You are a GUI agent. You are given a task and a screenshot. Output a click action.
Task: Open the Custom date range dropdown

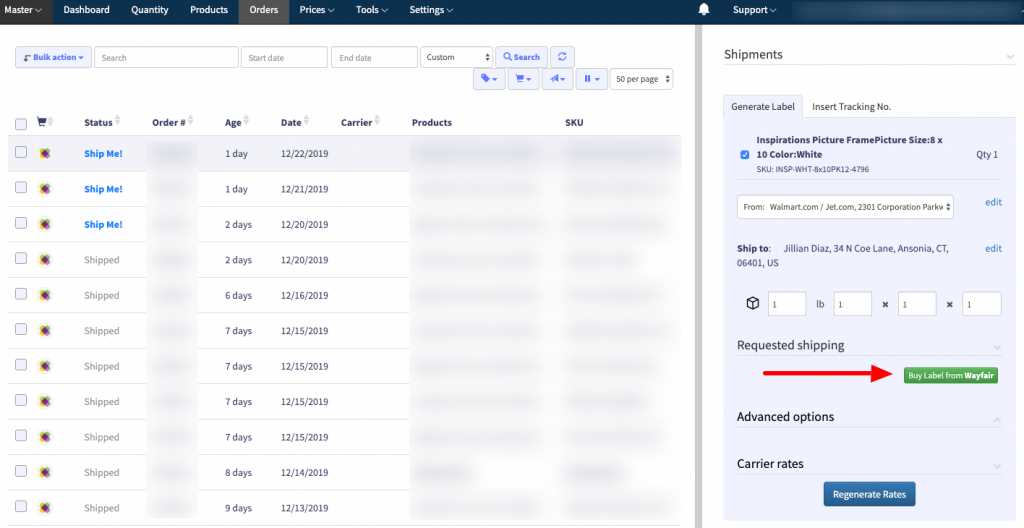[456, 57]
